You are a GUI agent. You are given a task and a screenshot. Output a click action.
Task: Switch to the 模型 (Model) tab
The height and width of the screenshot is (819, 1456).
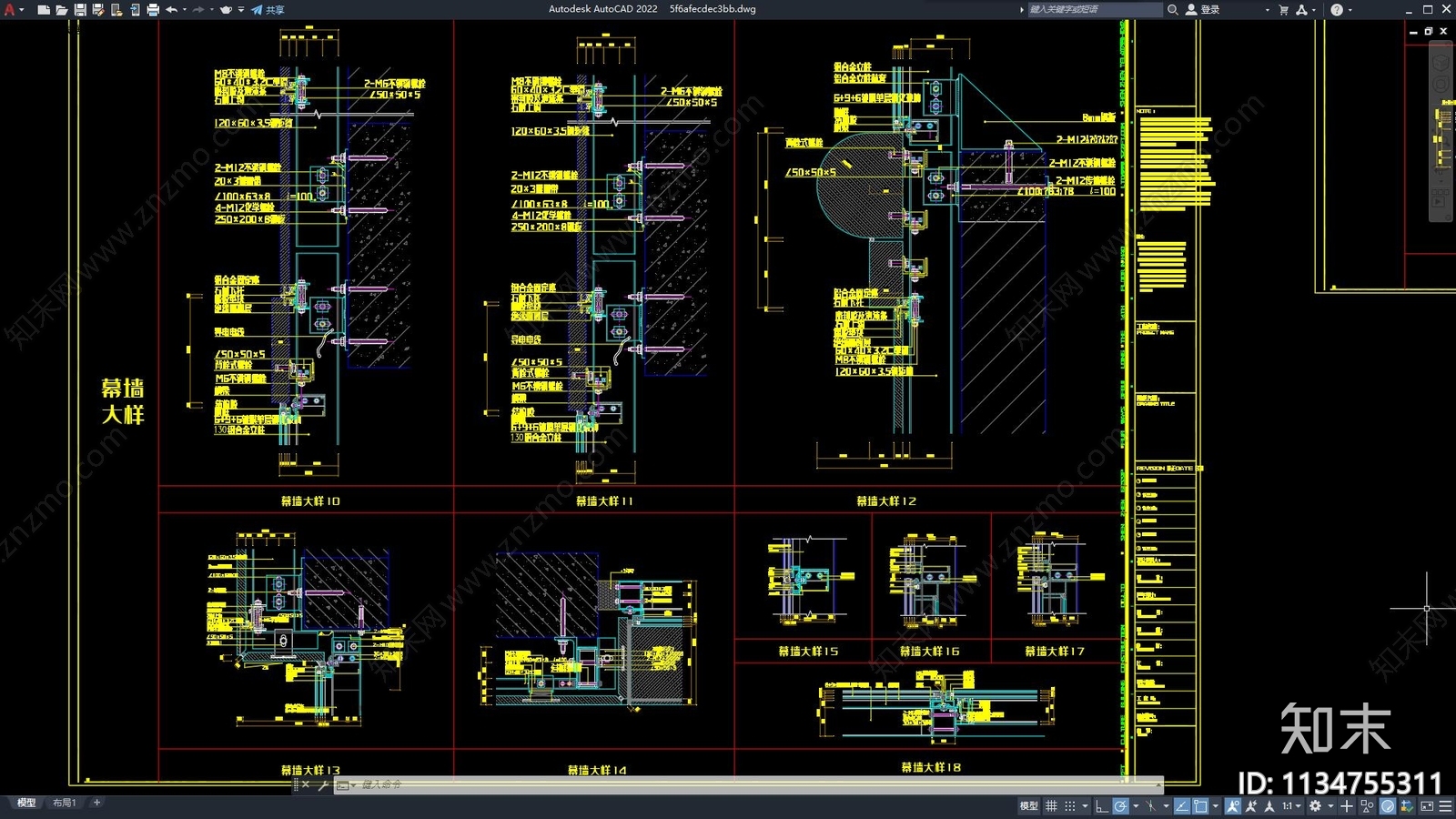[x=26, y=803]
